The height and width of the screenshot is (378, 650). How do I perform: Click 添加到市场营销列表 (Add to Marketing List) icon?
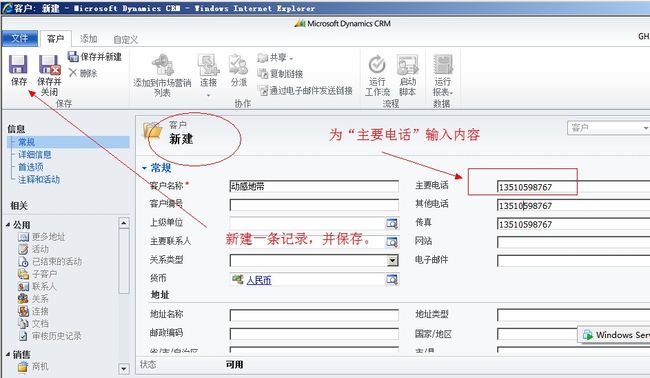coord(162,65)
